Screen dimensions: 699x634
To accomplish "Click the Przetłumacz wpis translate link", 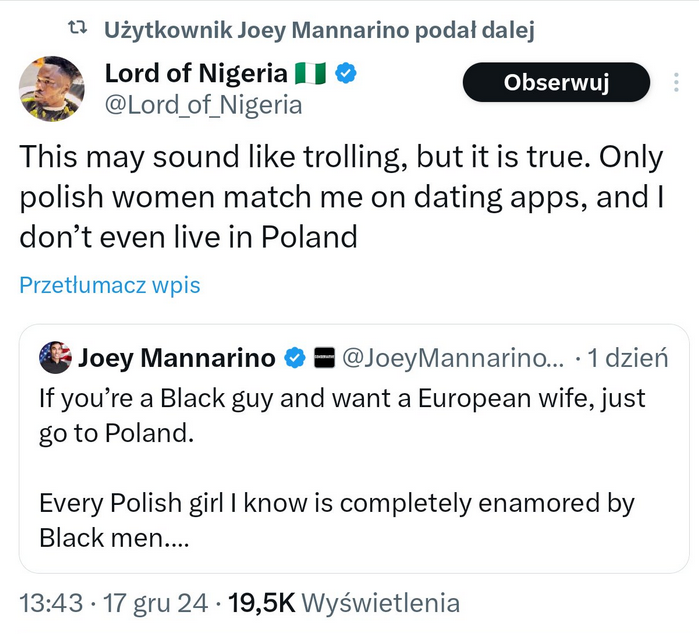I will tap(110, 285).
